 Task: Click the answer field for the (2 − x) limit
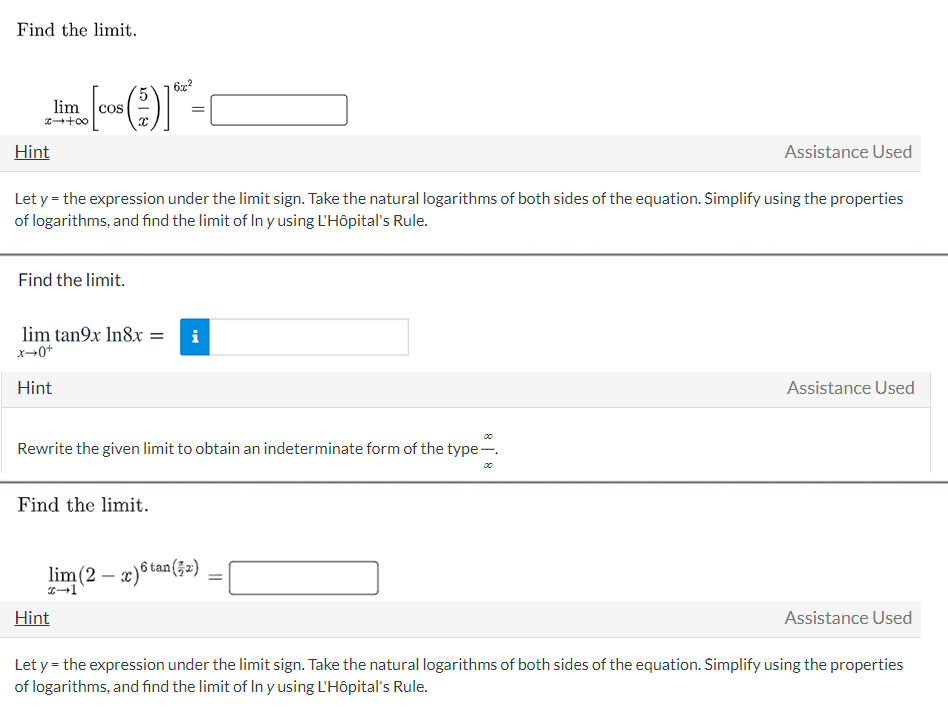tap(303, 577)
